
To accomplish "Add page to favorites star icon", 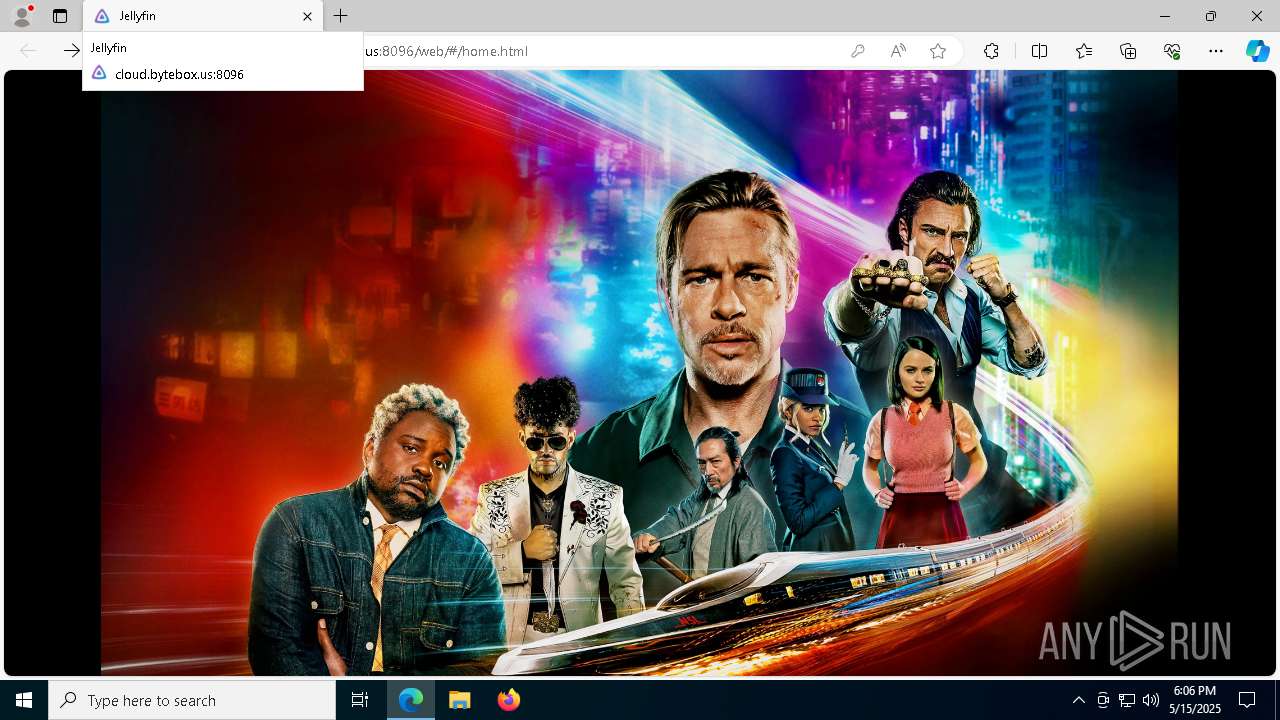I will point(938,51).
